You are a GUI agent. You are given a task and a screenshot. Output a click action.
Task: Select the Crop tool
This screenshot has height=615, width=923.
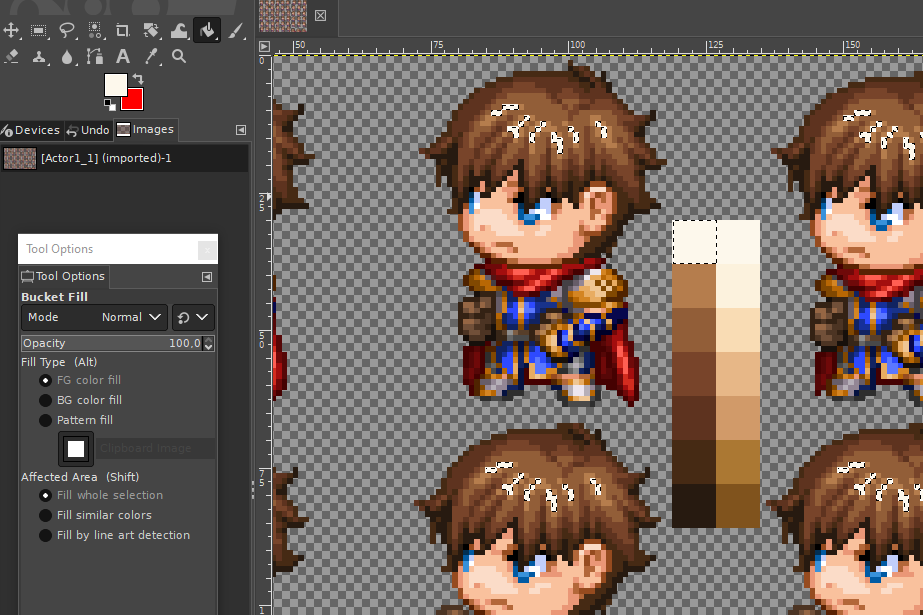[x=122, y=30]
